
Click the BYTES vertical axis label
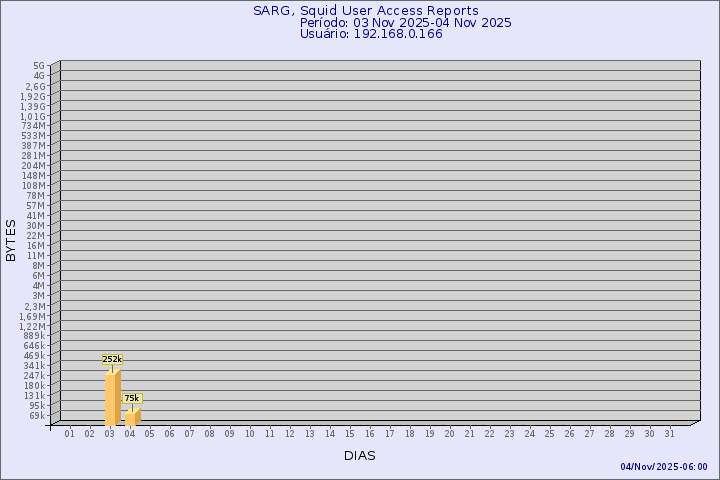point(11,240)
